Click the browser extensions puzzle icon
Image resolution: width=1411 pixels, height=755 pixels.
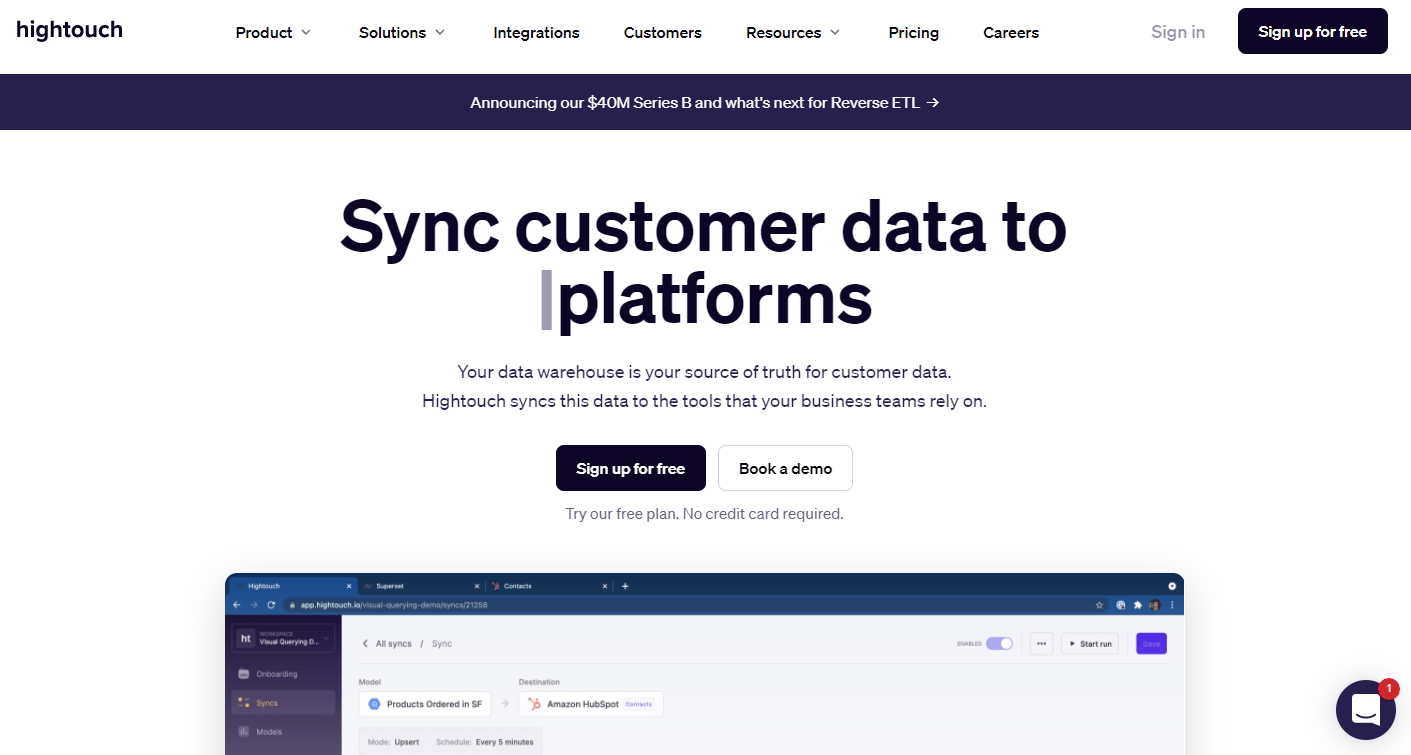pyautogui.click(x=1138, y=605)
